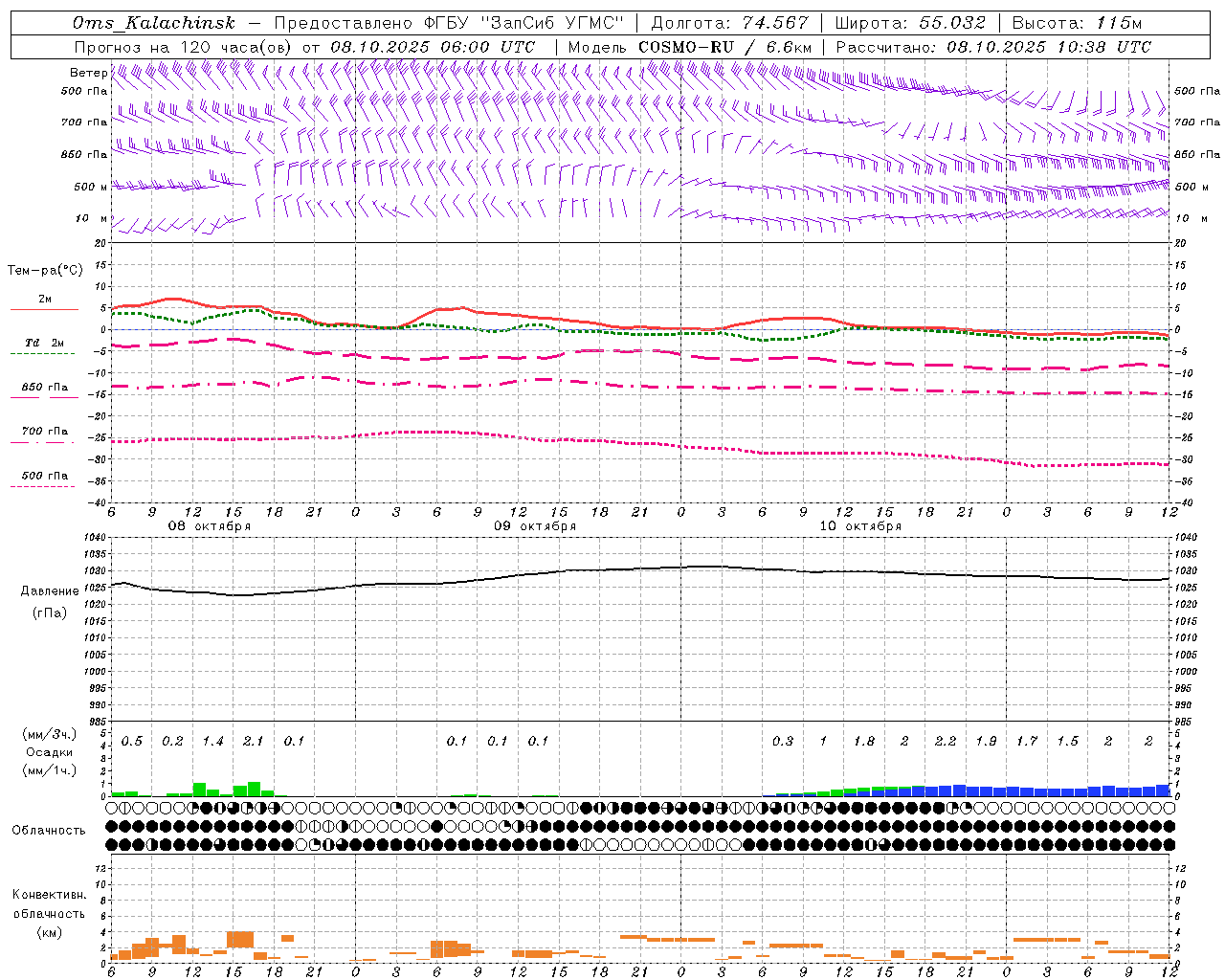Click the precipitation value '1.9'
1225x980 pixels.
[986, 742]
